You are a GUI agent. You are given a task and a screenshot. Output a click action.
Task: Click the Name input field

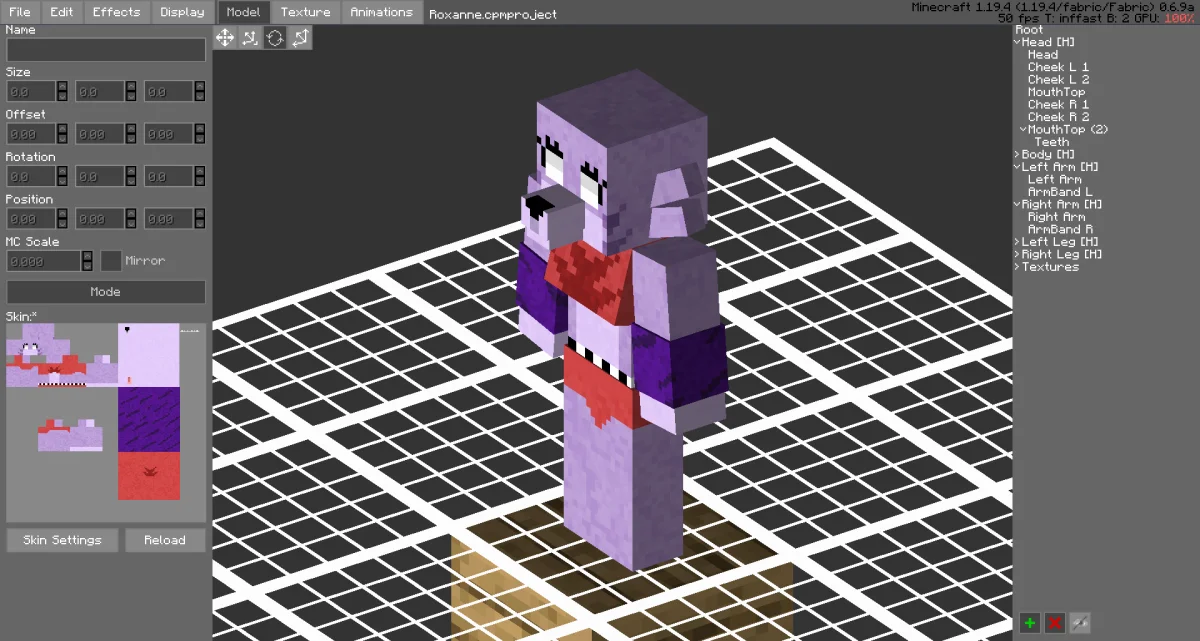106,49
